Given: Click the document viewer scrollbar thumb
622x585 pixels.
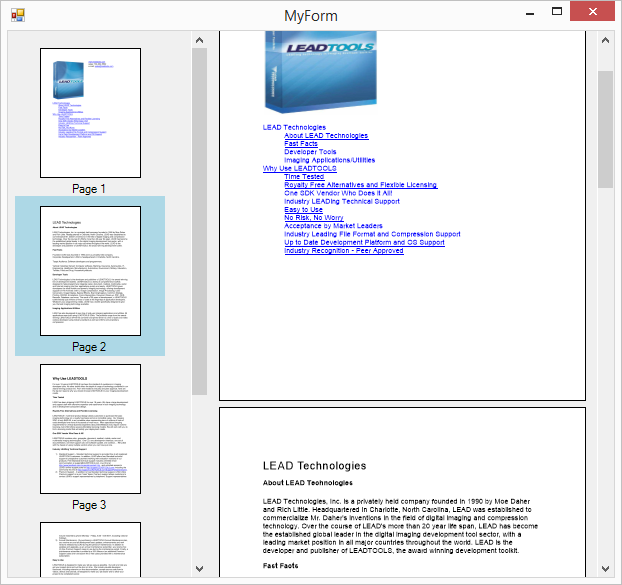Looking at the screenshot, I should point(605,129).
